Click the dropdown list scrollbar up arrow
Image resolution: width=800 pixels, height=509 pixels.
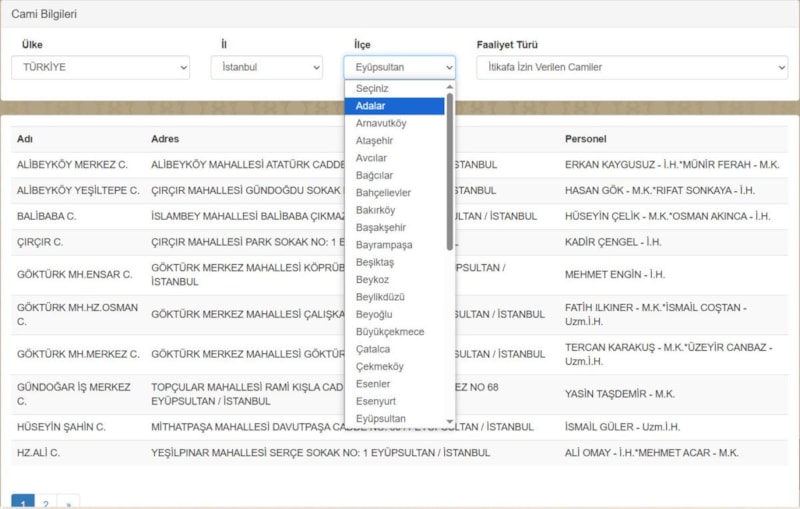pos(450,86)
